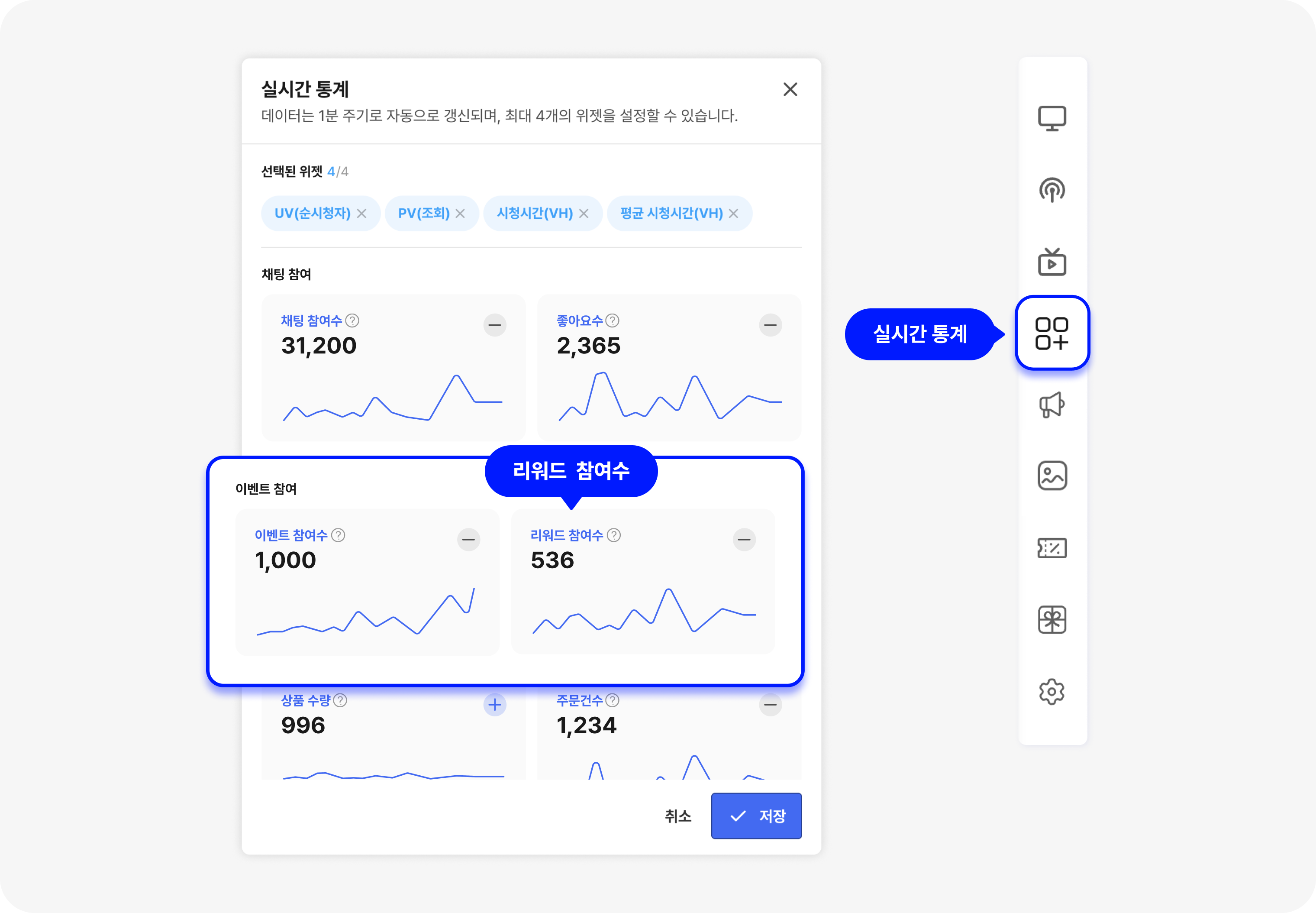
Task: Deselect the 좋아요수 widget with minus
Action: (771, 325)
